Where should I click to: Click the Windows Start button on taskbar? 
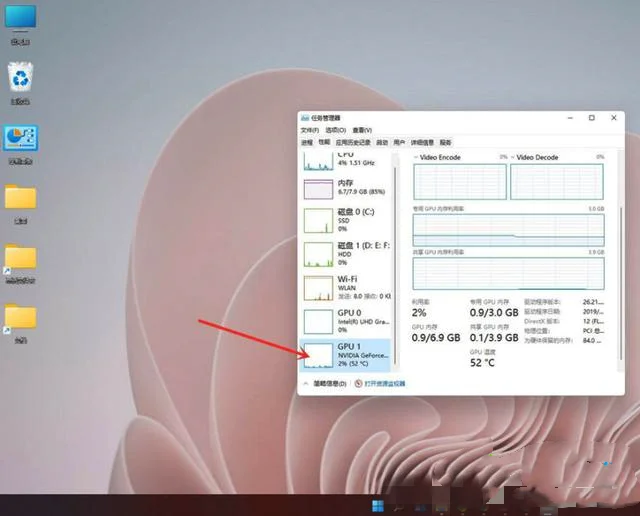click(379, 504)
